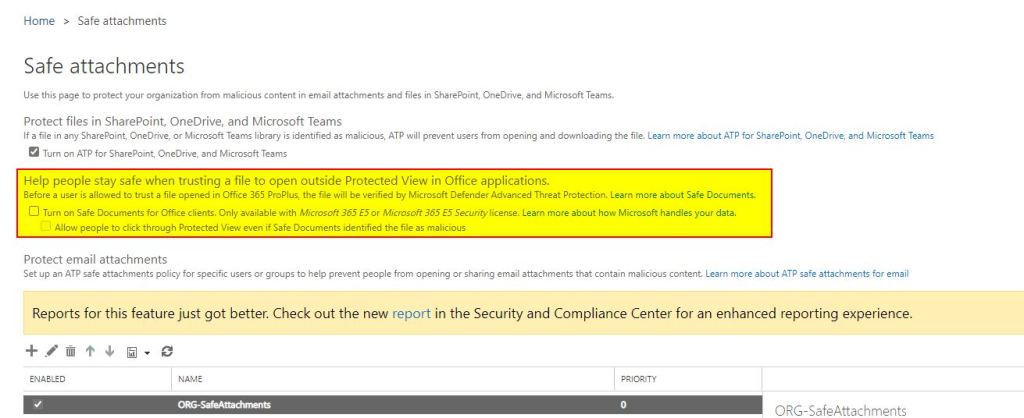
Task: Expand the dropdown arrow beside the reports icon
Action: tap(146, 353)
